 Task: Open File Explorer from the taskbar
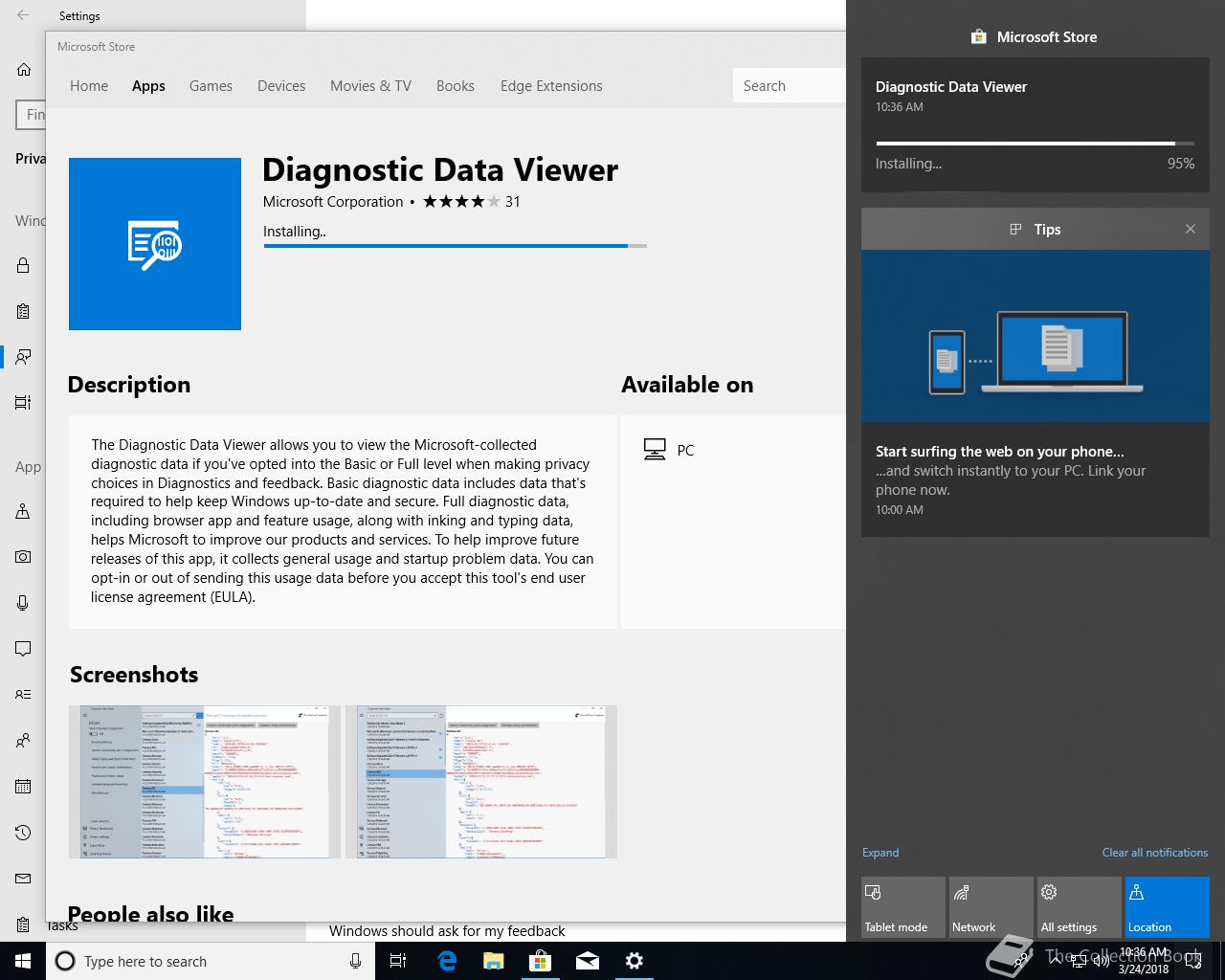[x=493, y=961]
